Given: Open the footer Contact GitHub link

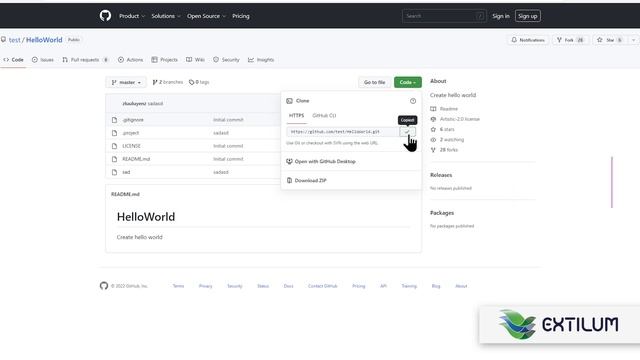Looking at the screenshot, I should point(322,286).
